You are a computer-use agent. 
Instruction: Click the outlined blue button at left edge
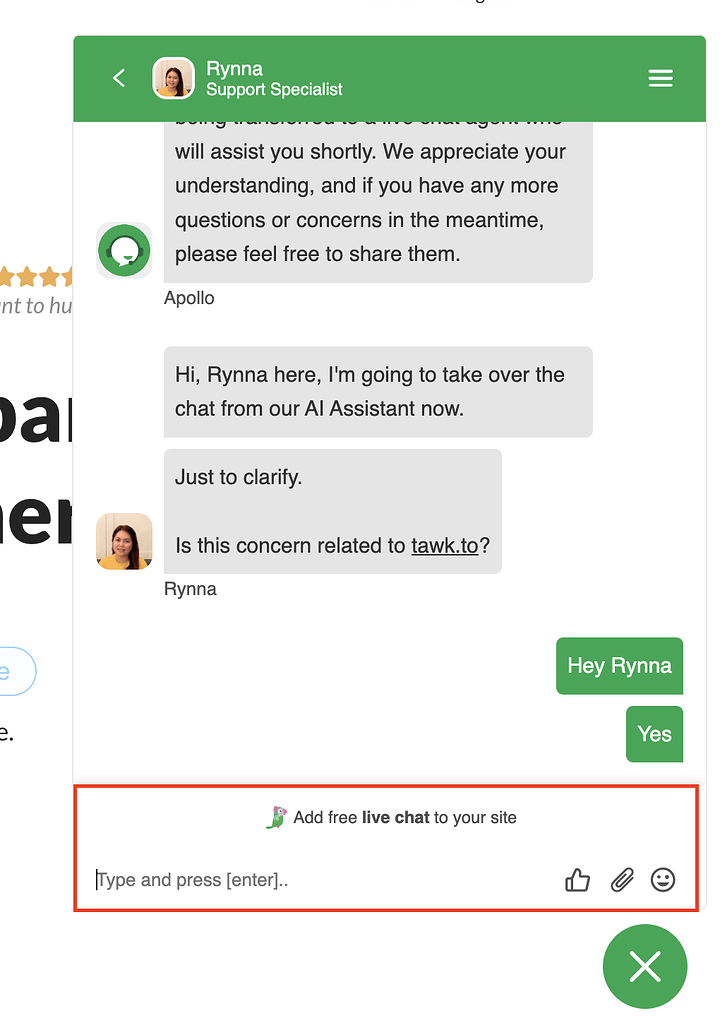pos(18,671)
